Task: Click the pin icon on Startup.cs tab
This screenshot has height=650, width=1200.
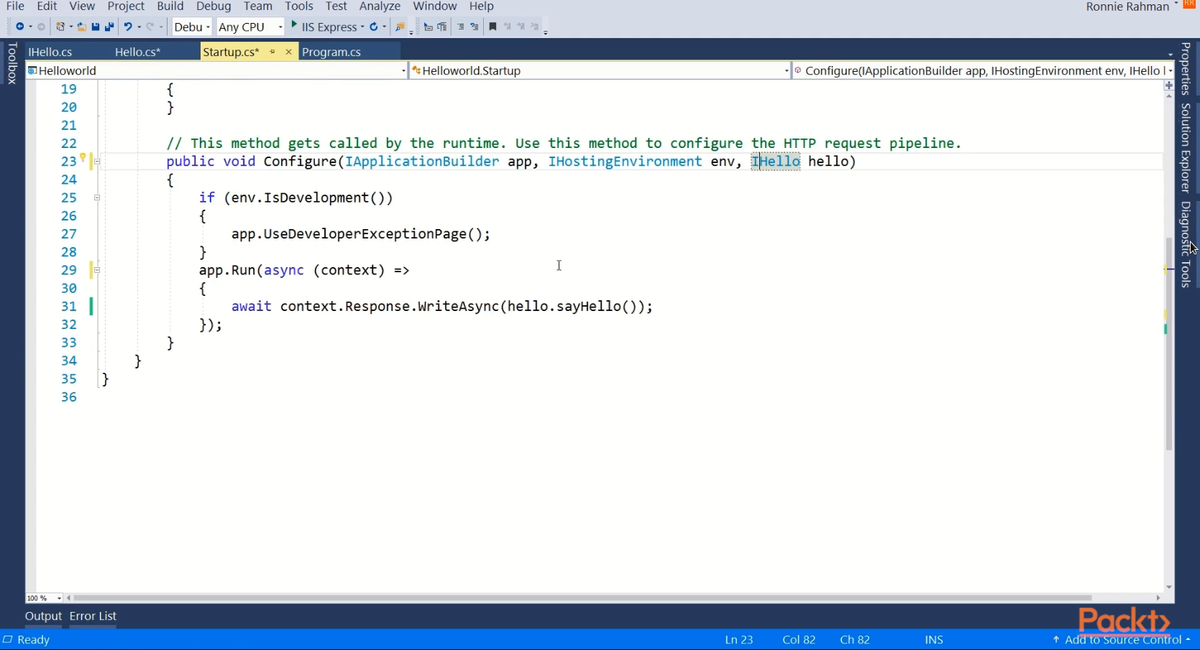Action: 272,52
